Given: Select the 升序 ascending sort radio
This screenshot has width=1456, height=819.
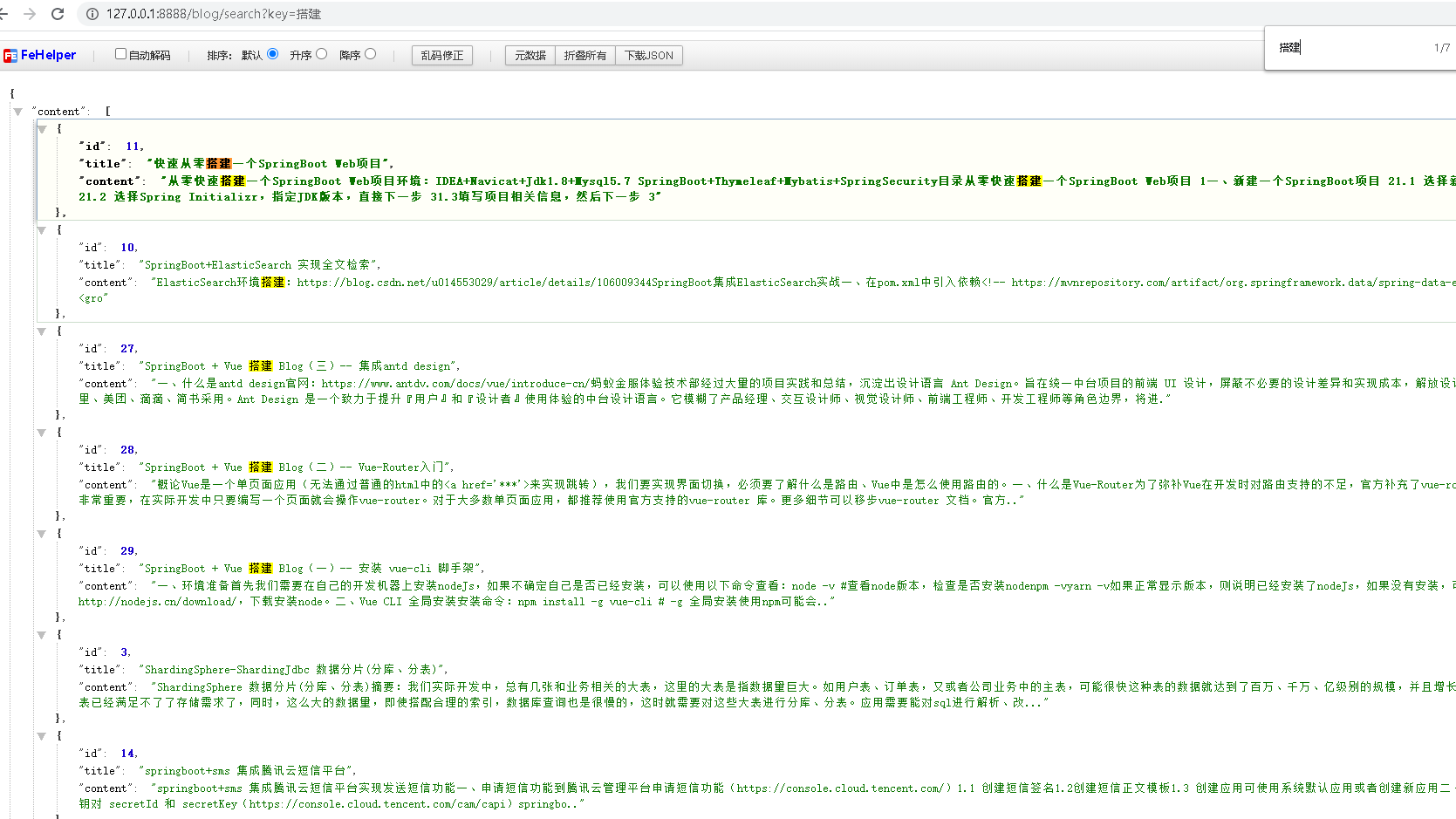Looking at the screenshot, I should click(x=321, y=53).
